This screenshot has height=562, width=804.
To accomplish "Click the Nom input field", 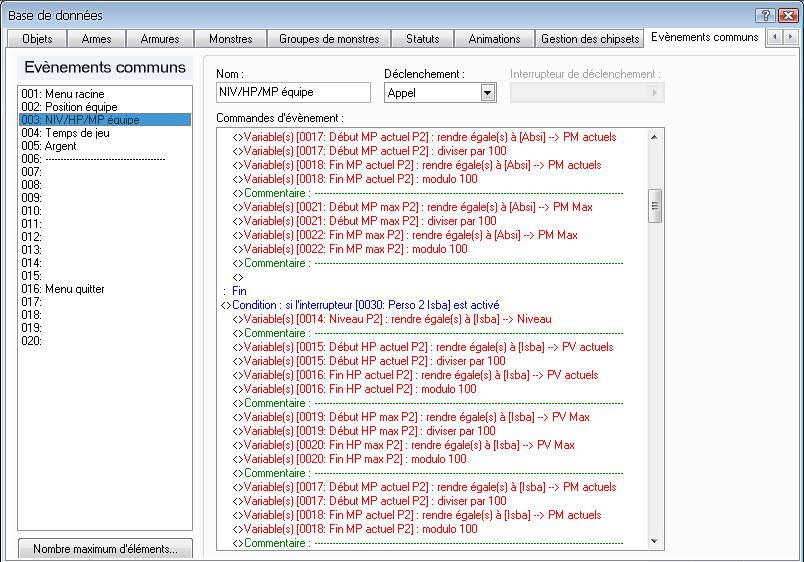I will click(x=293, y=92).
